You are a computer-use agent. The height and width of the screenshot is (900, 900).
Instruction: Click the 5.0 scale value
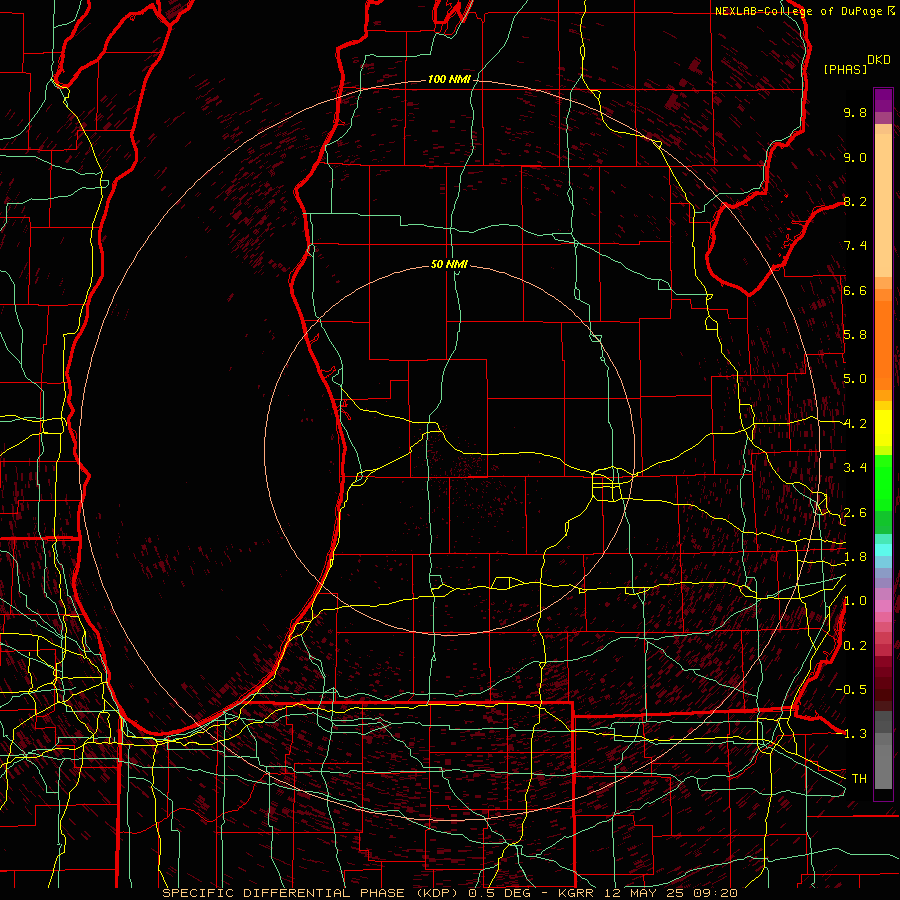[855, 379]
